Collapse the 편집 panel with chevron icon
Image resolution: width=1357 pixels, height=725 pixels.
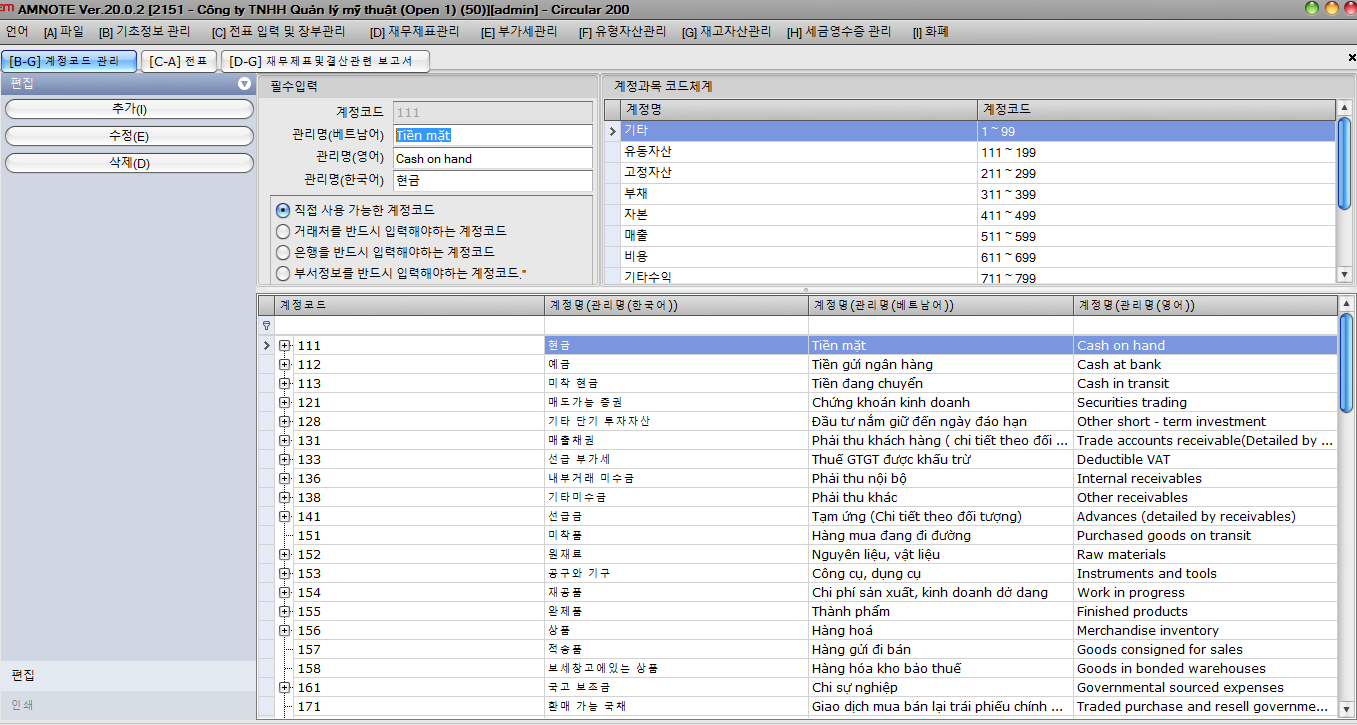pyautogui.click(x=244, y=85)
